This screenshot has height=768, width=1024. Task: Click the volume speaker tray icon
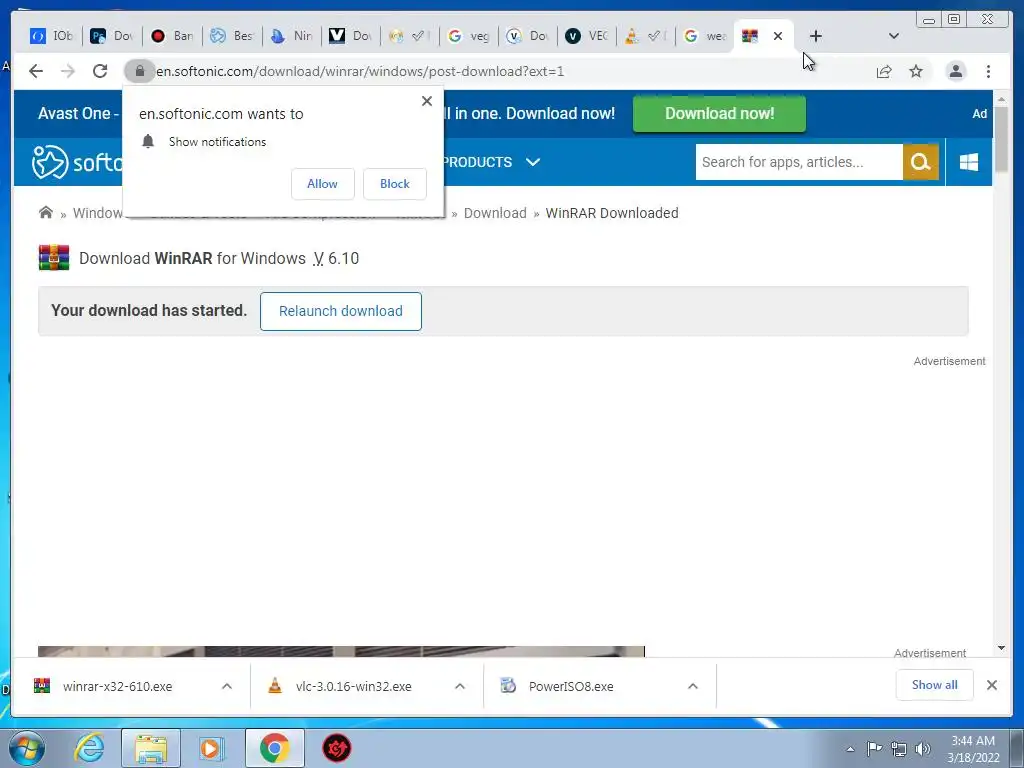tap(923, 748)
